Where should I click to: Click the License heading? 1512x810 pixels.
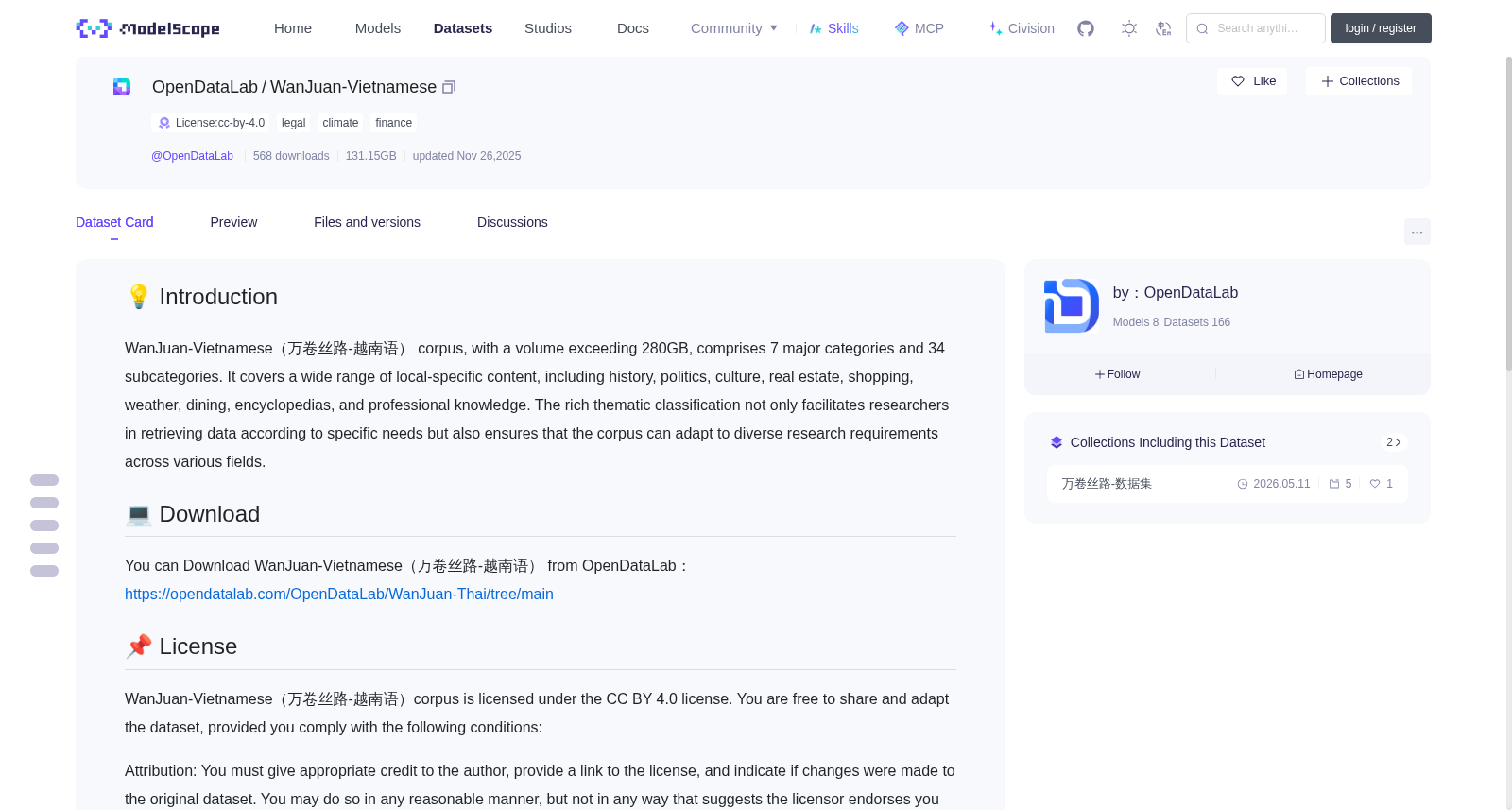tap(198, 646)
